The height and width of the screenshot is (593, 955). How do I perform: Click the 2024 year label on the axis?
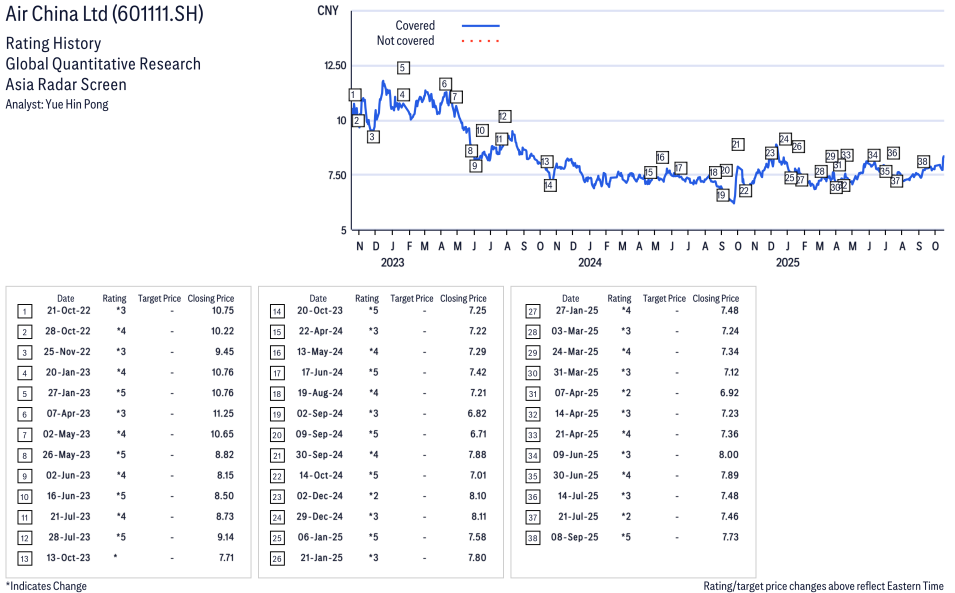click(589, 263)
